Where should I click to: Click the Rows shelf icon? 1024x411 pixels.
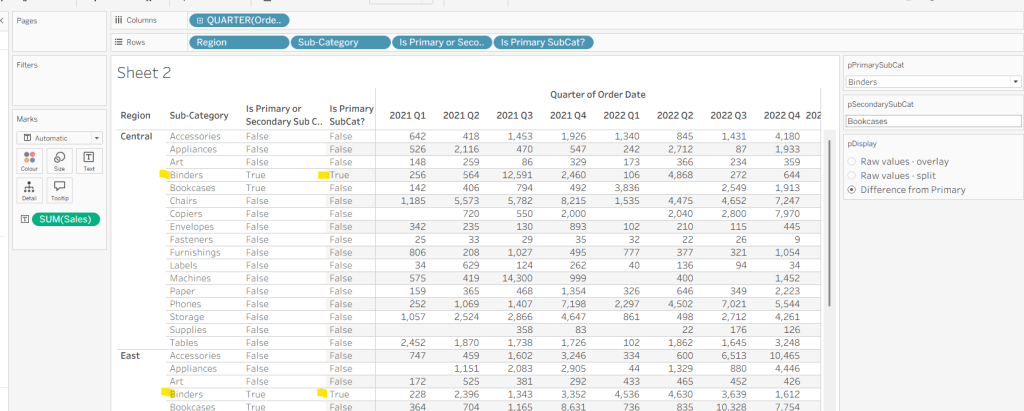tap(120, 42)
